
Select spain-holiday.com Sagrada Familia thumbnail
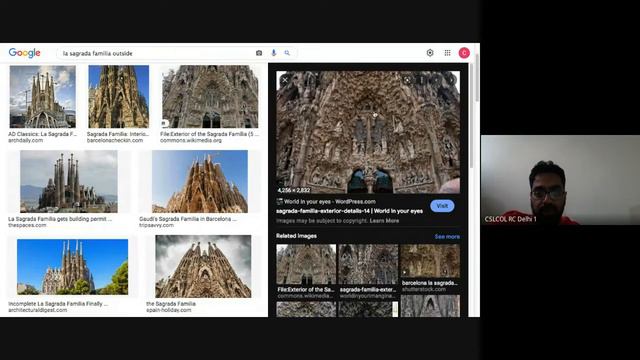pyautogui.click(x=203, y=267)
